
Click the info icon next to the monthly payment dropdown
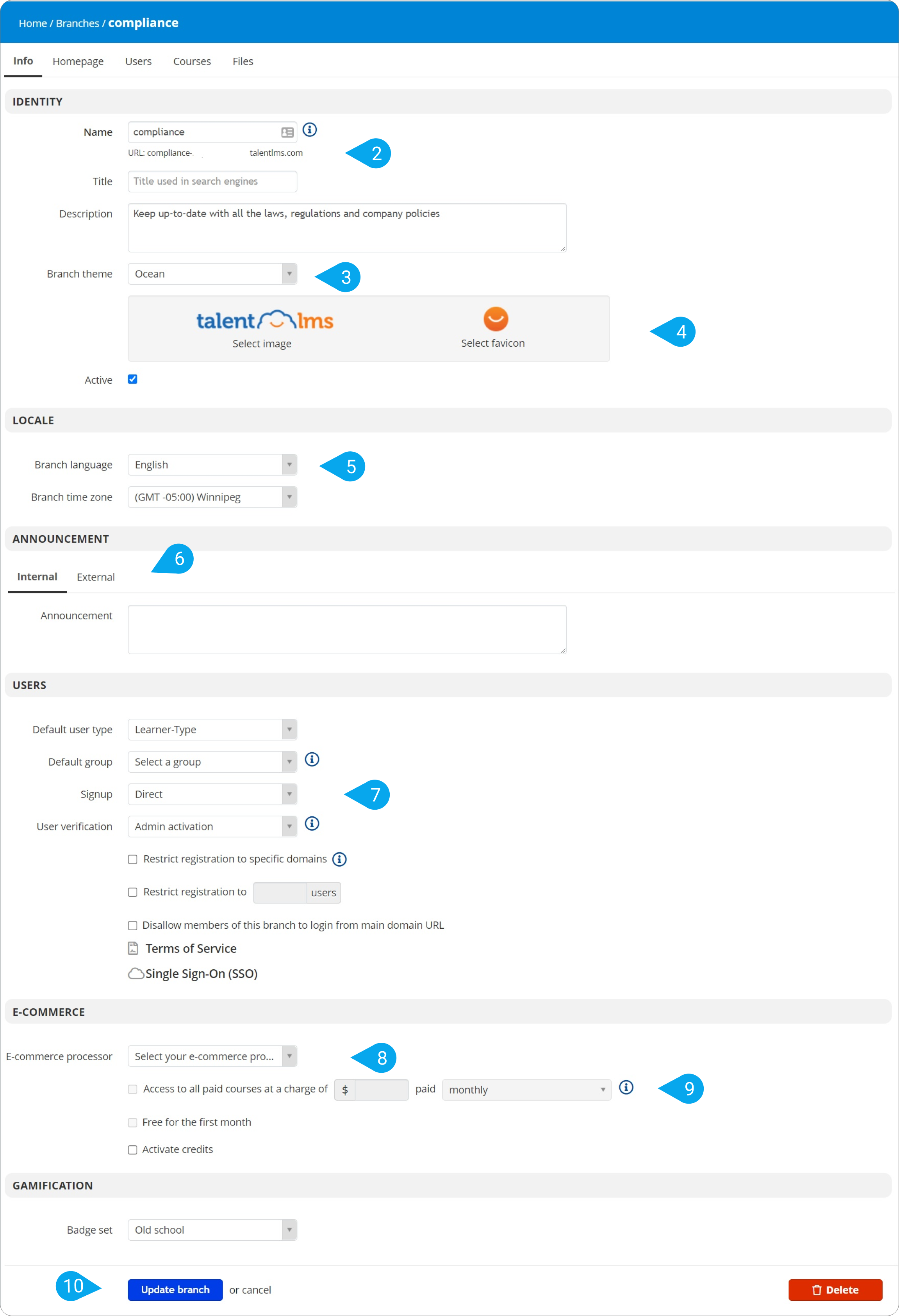tap(626, 1087)
